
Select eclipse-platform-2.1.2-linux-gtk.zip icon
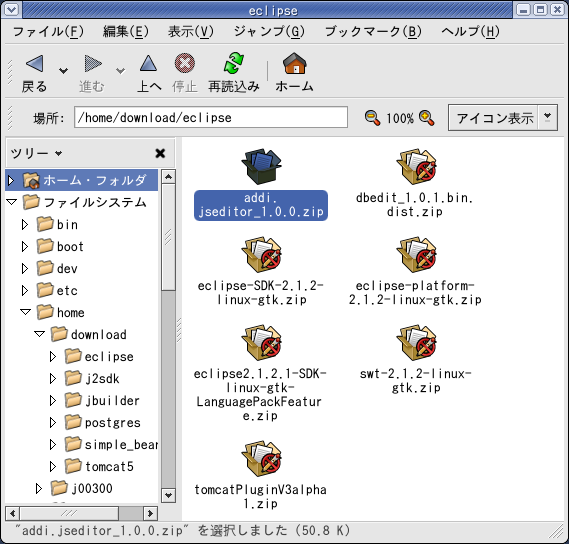(x=416, y=255)
